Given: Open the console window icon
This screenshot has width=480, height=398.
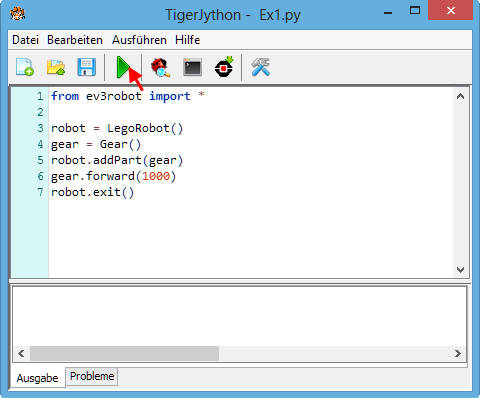Looking at the screenshot, I should pyautogui.click(x=193, y=67).
